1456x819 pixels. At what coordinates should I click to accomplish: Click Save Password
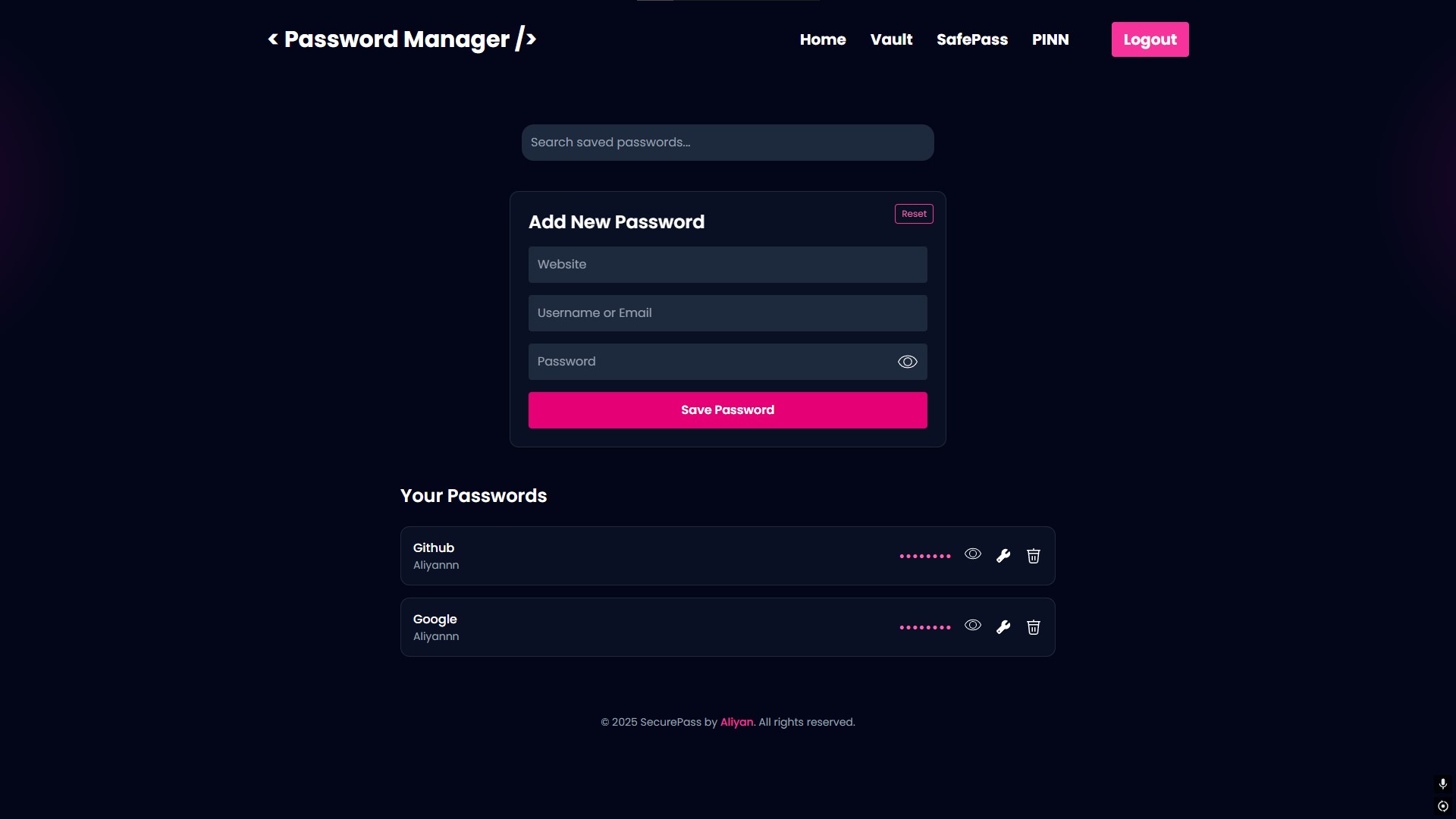727,409
